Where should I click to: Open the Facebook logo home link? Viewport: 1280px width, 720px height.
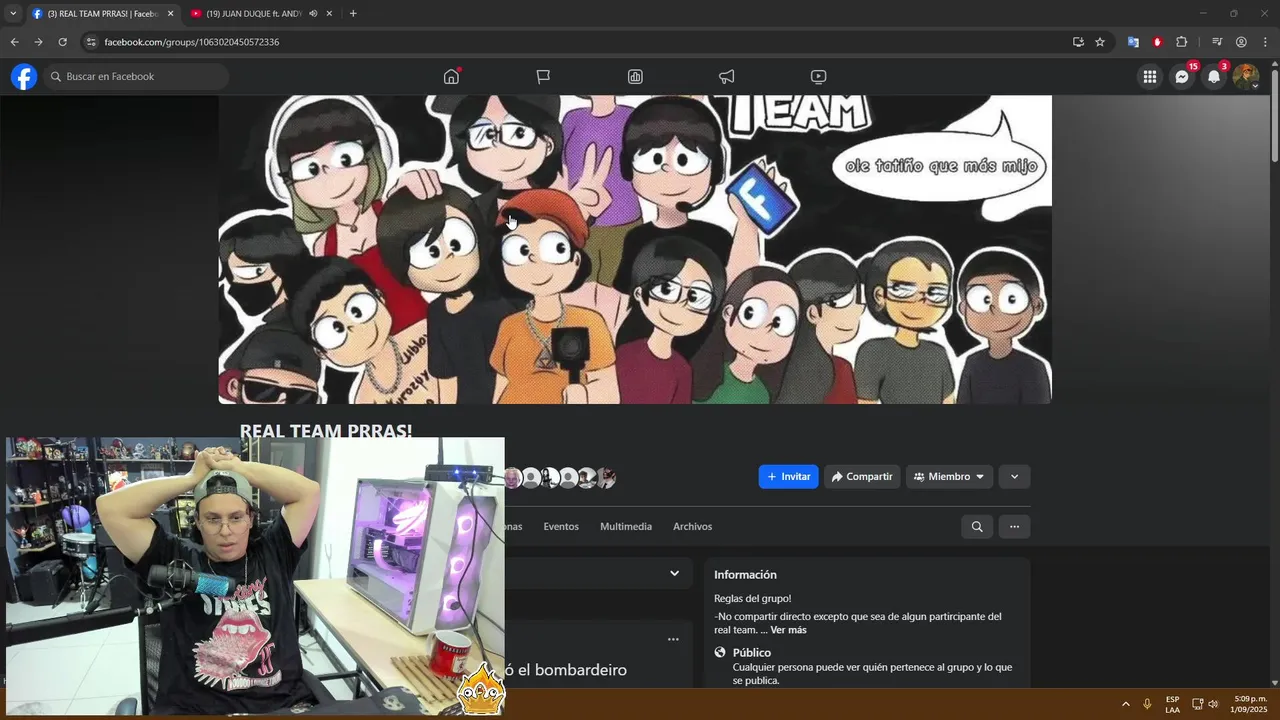24,76
